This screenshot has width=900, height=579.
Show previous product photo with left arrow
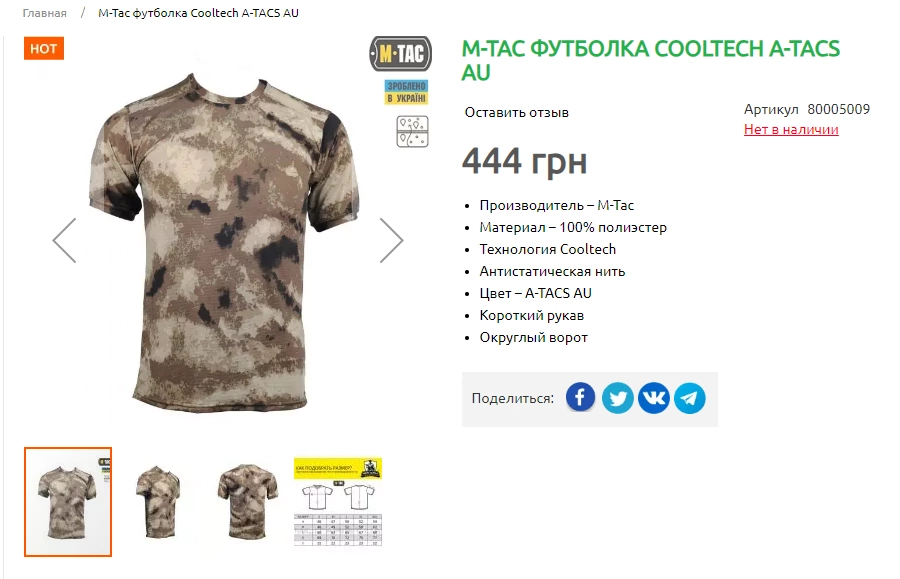(64, 240)
